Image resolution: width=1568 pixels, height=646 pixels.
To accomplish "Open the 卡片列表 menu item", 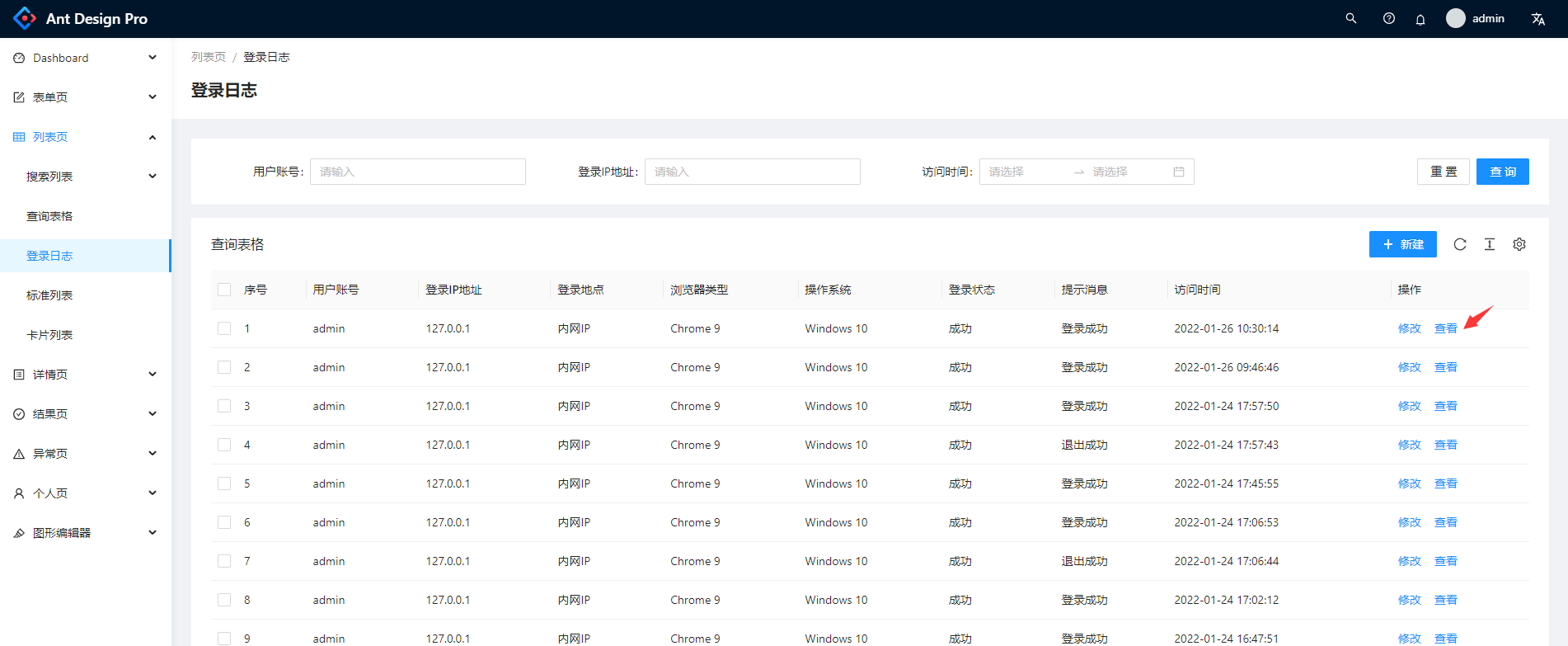I will (86, 335).
